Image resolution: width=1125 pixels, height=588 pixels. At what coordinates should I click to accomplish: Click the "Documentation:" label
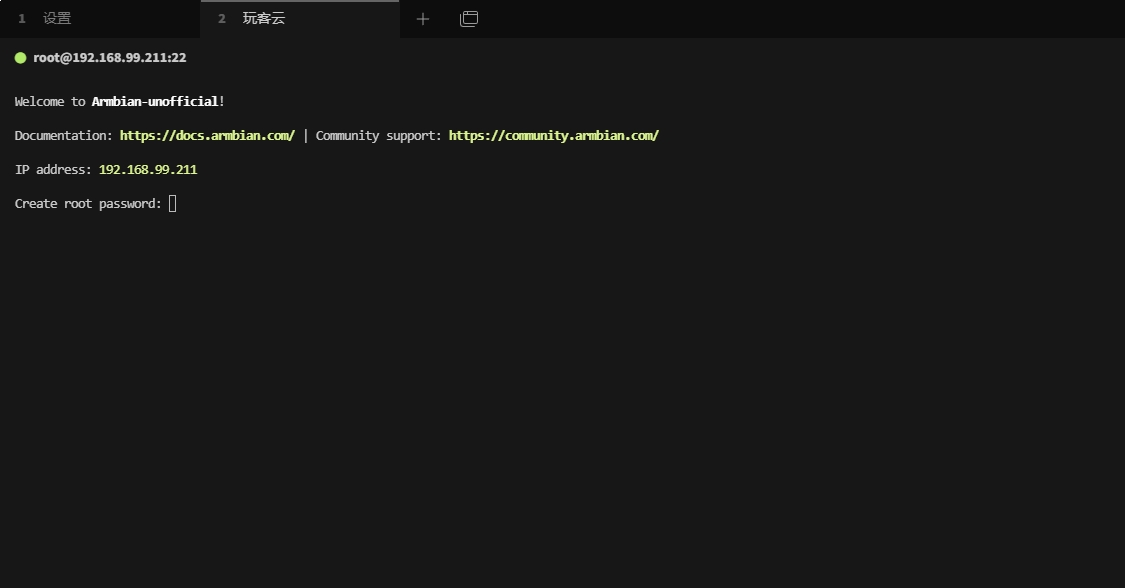click(64, 136)
